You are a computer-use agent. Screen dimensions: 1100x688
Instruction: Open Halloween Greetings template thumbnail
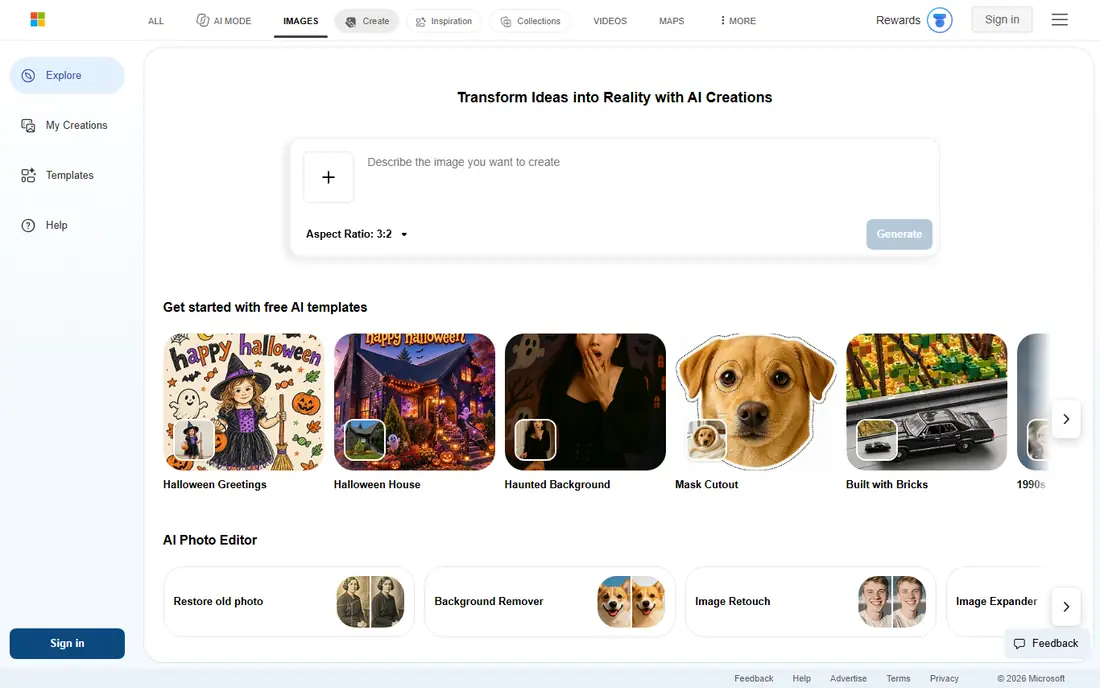244,402
